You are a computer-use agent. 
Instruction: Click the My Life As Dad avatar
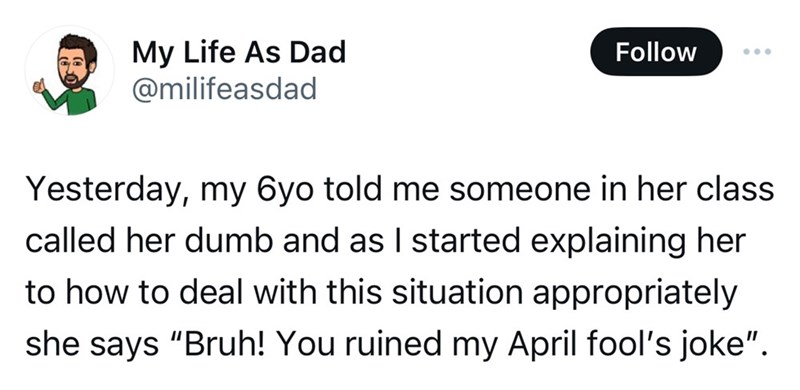point(69,70)
